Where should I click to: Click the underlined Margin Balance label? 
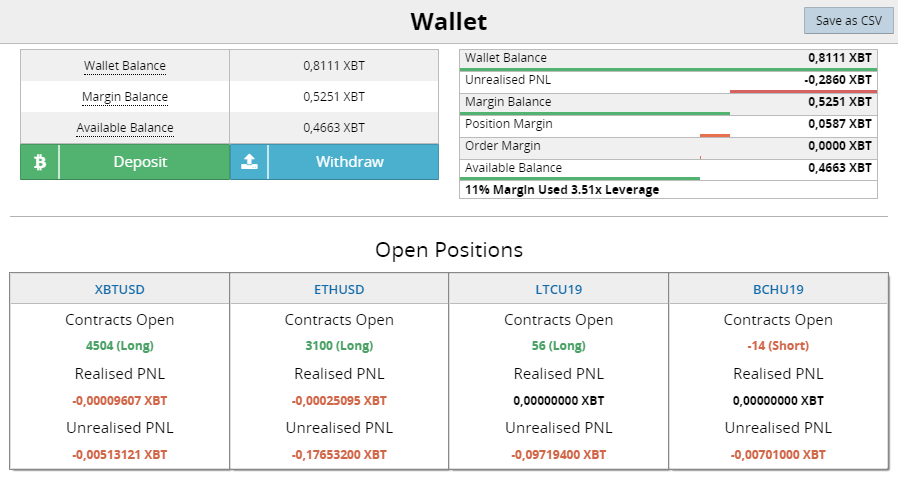pos(125,97)
